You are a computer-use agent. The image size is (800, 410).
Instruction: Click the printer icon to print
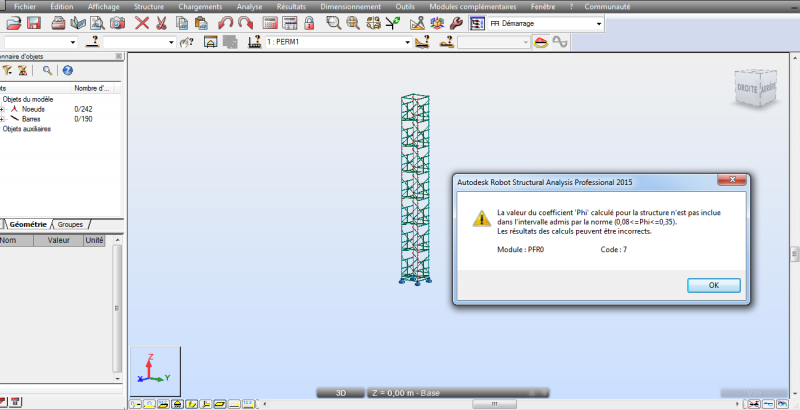59,23
